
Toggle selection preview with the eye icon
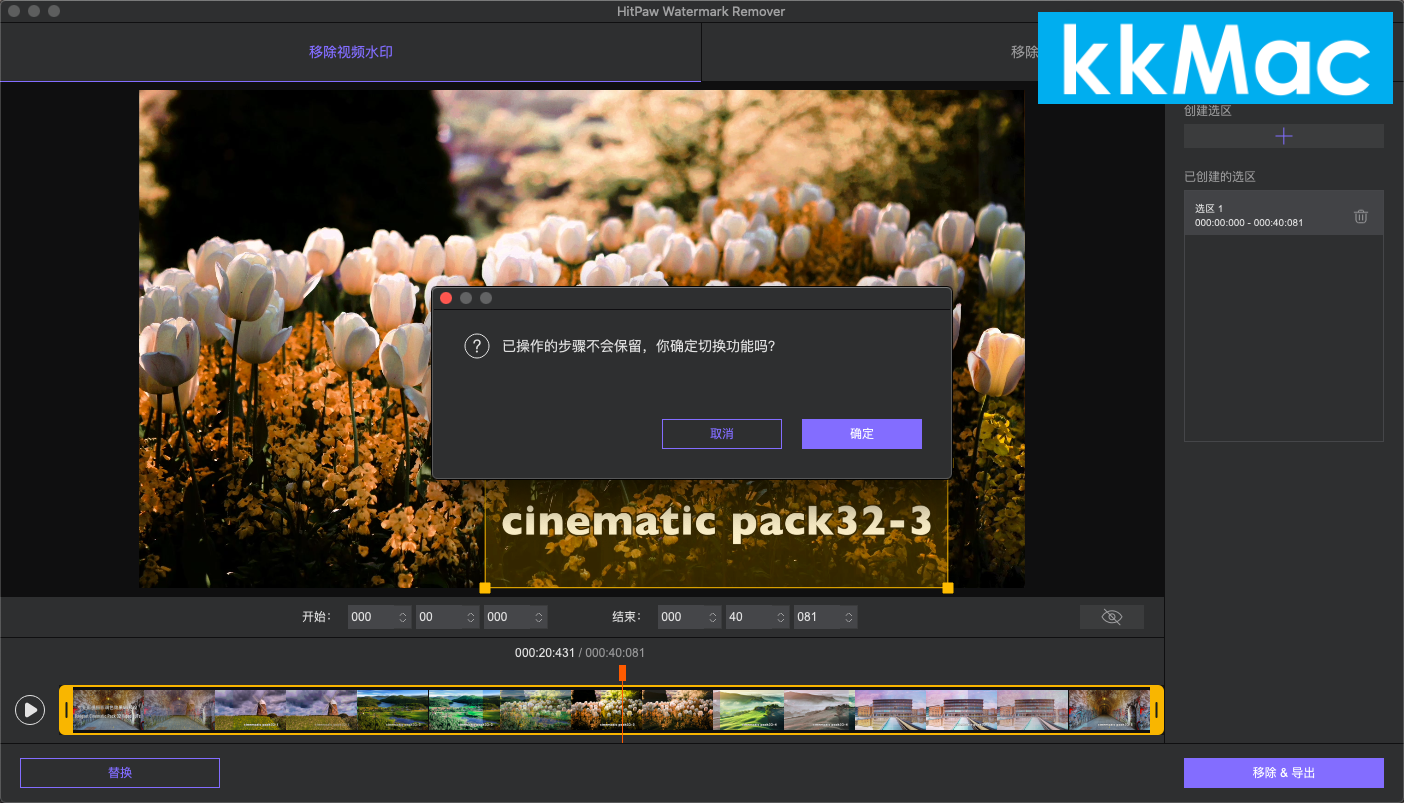point(1112,617)
